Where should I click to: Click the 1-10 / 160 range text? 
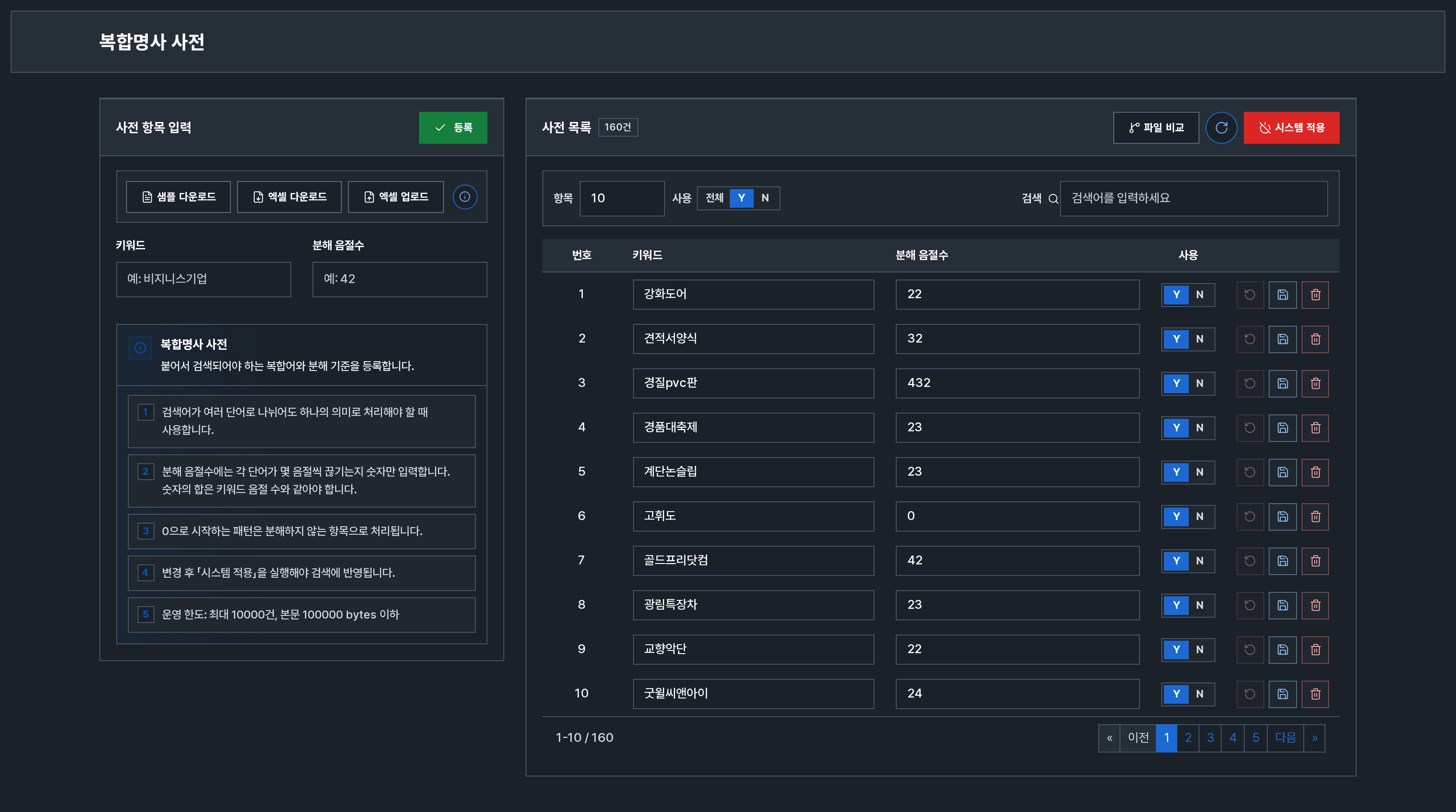click(585, 738)
